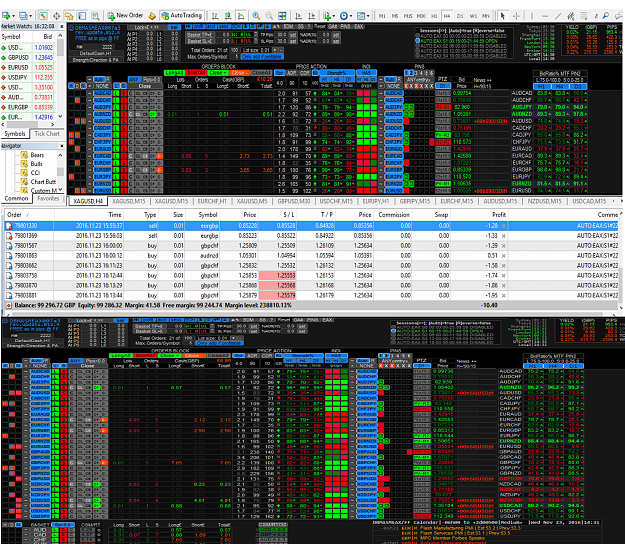Draw a horizontal line tool

545,16
